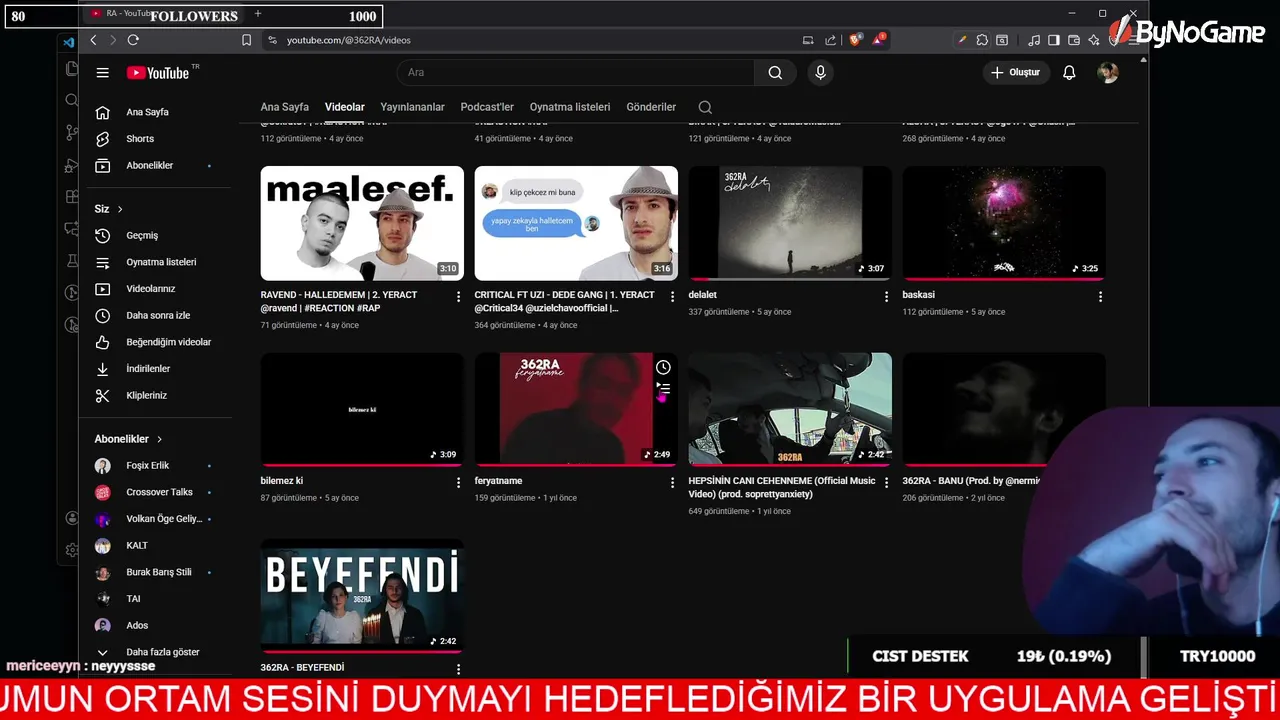The height and width of the screenshot is (720, 1280).
Task: Open the notifications bell
Action: pyautogui.click(x=1069, y=73)
